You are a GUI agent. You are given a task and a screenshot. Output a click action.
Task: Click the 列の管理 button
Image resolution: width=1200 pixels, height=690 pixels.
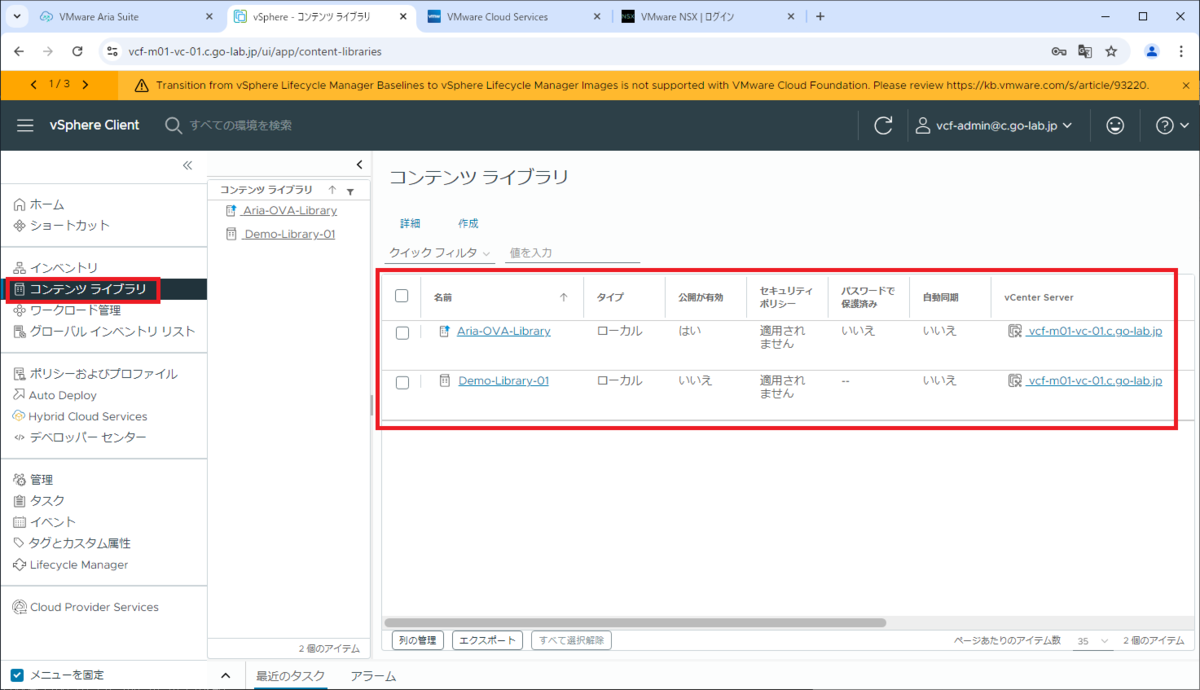(x=417, y=640)
